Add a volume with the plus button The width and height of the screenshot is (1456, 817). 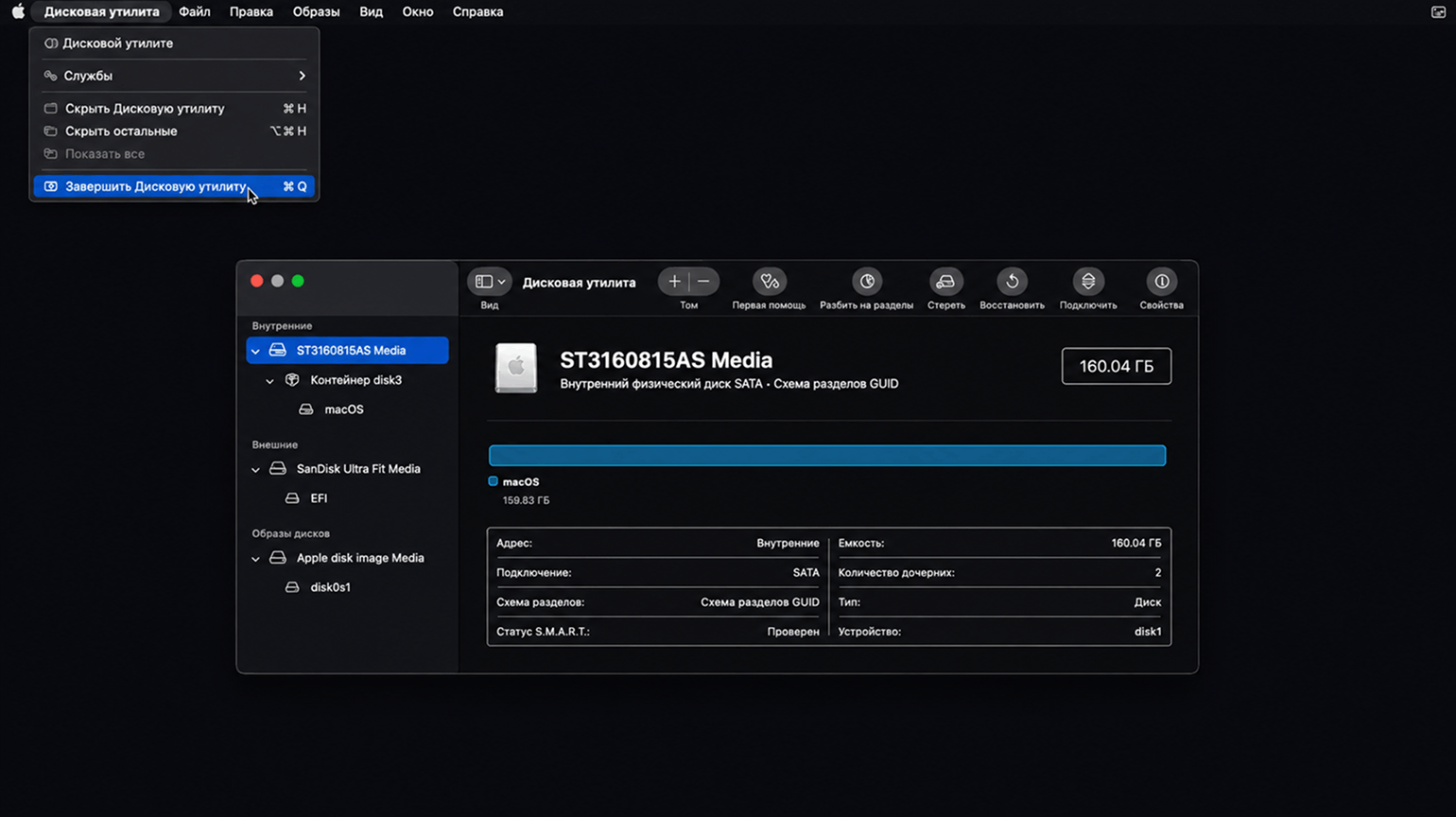(674, 282)
